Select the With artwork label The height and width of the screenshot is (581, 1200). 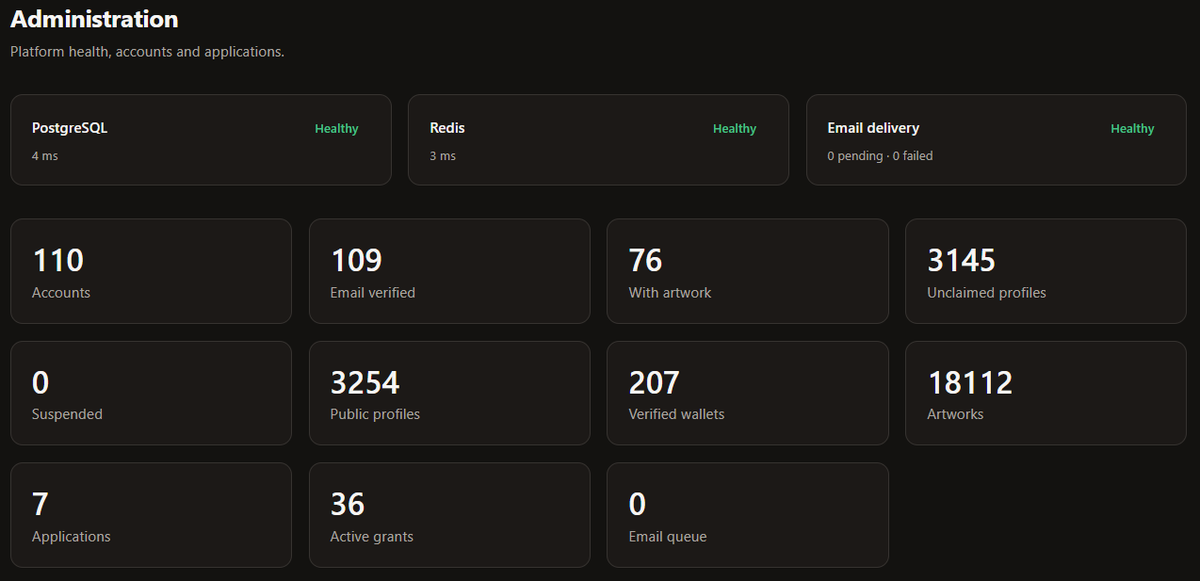coord(670,293)
